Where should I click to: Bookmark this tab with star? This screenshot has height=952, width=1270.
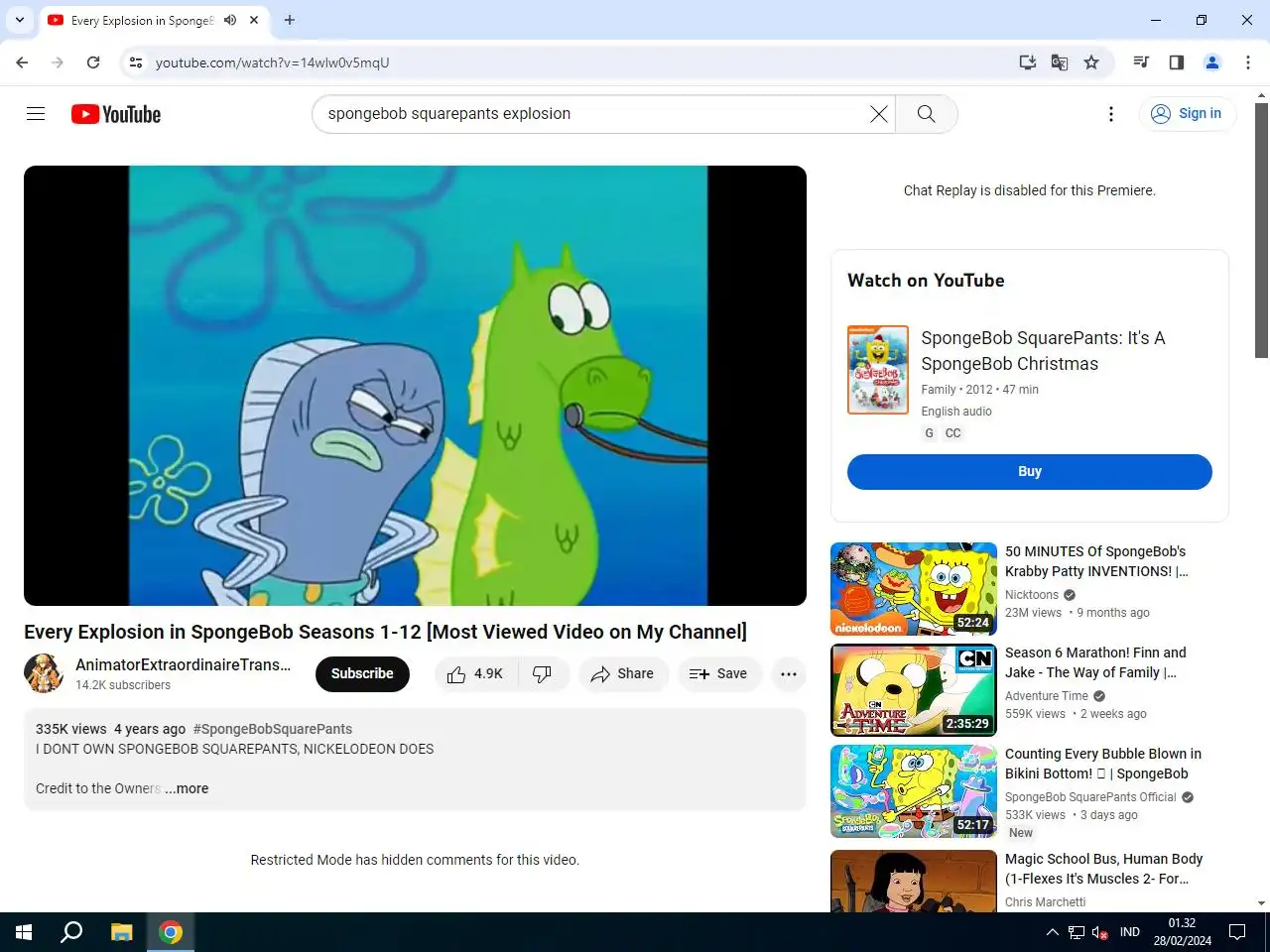tap(1091, 62)
